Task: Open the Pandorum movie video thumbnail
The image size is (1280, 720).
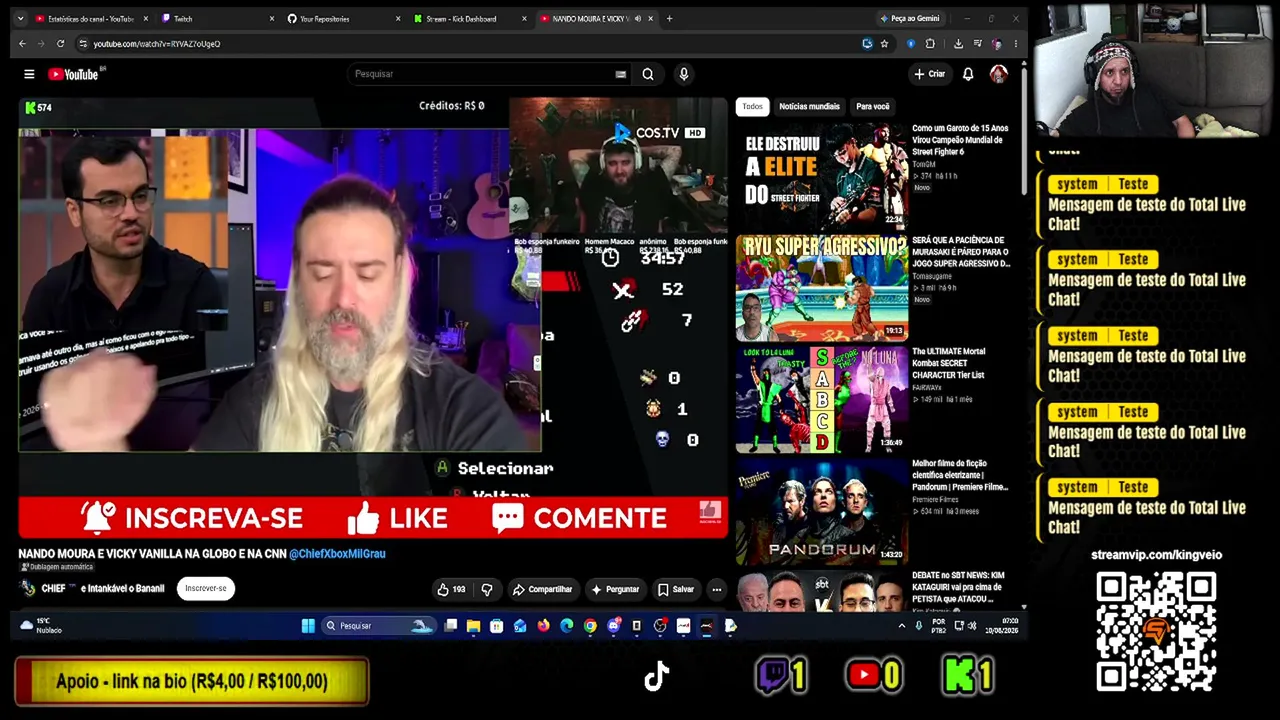Action: (822, 512)
